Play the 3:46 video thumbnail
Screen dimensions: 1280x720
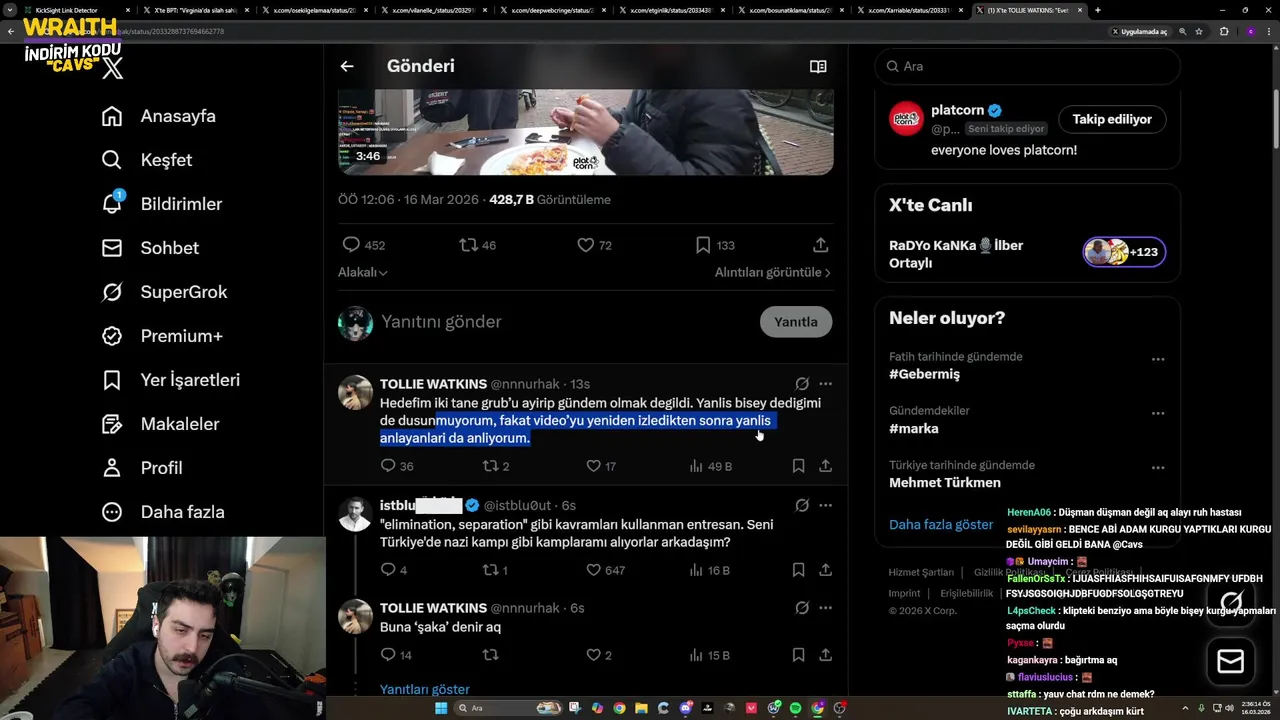click(585, 132)
